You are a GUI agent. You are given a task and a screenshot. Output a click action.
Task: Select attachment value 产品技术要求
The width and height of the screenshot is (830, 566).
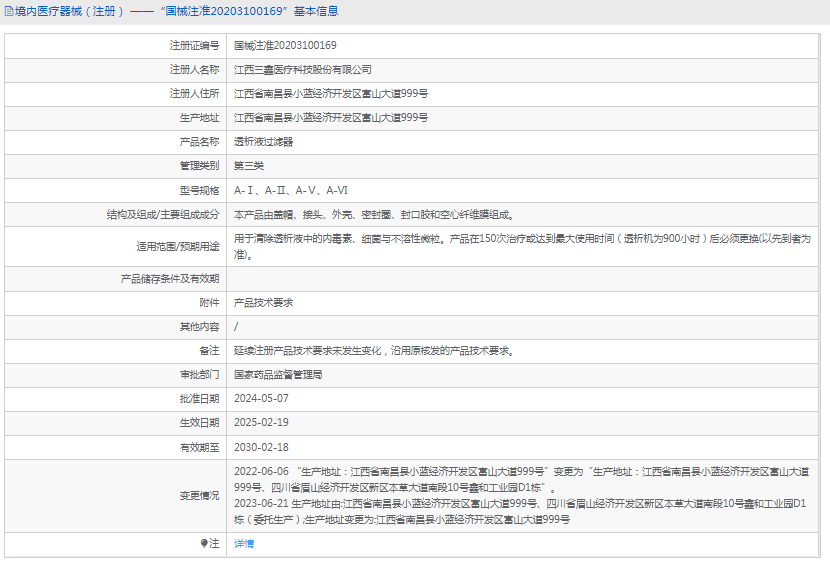[264, 303]
